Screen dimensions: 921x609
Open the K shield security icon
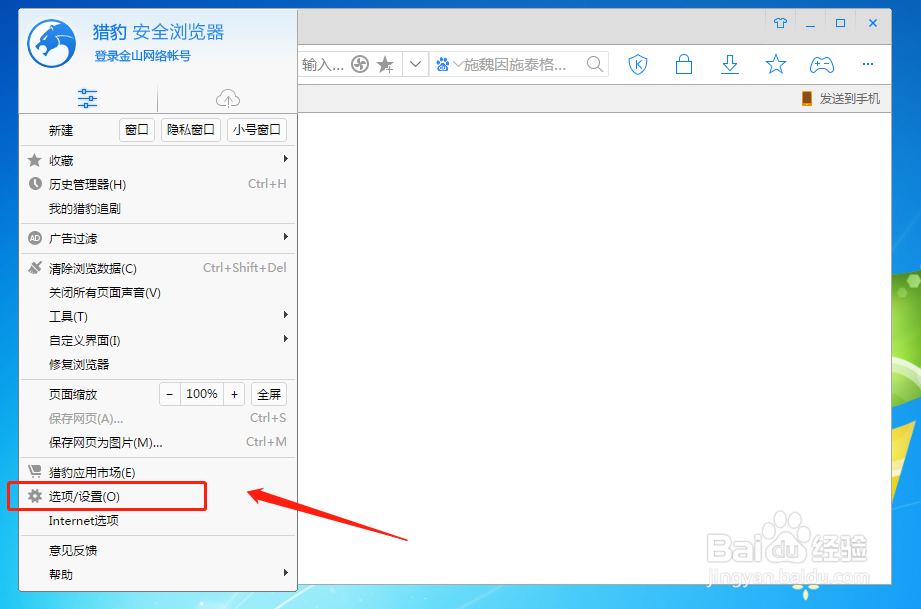638,64
